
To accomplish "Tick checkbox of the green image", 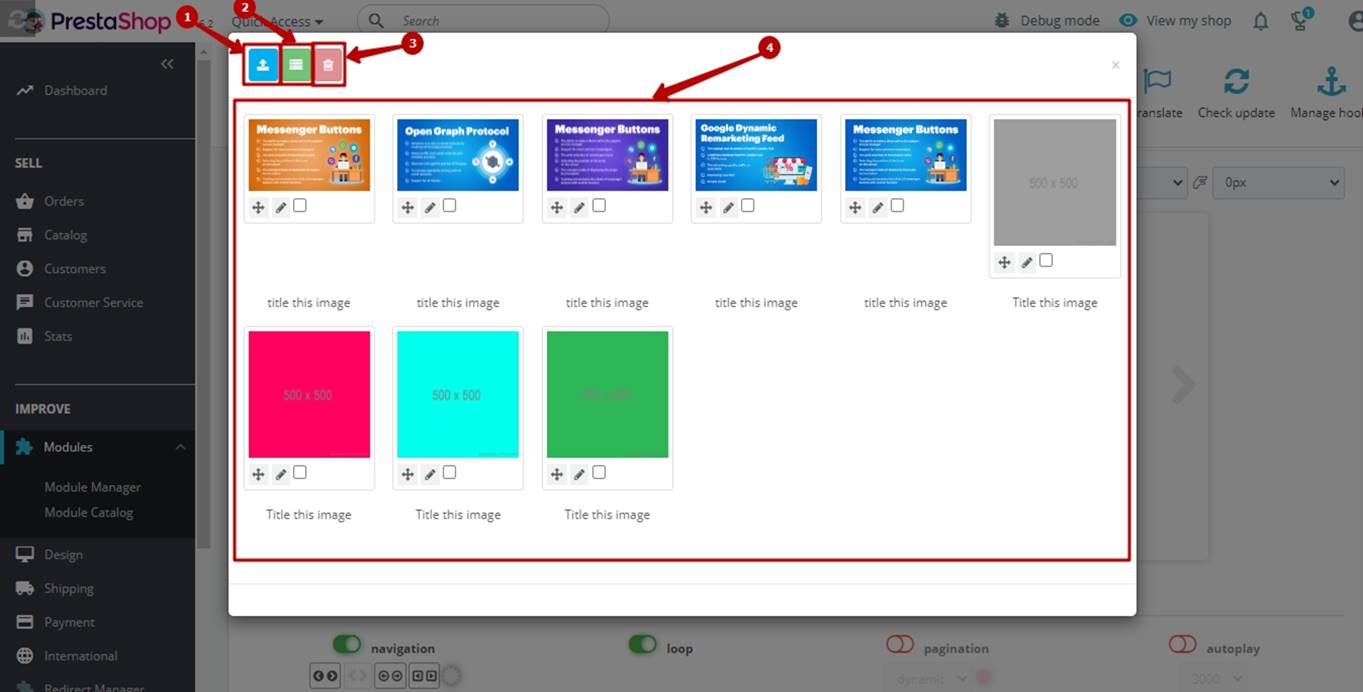I will coord(599,472).
